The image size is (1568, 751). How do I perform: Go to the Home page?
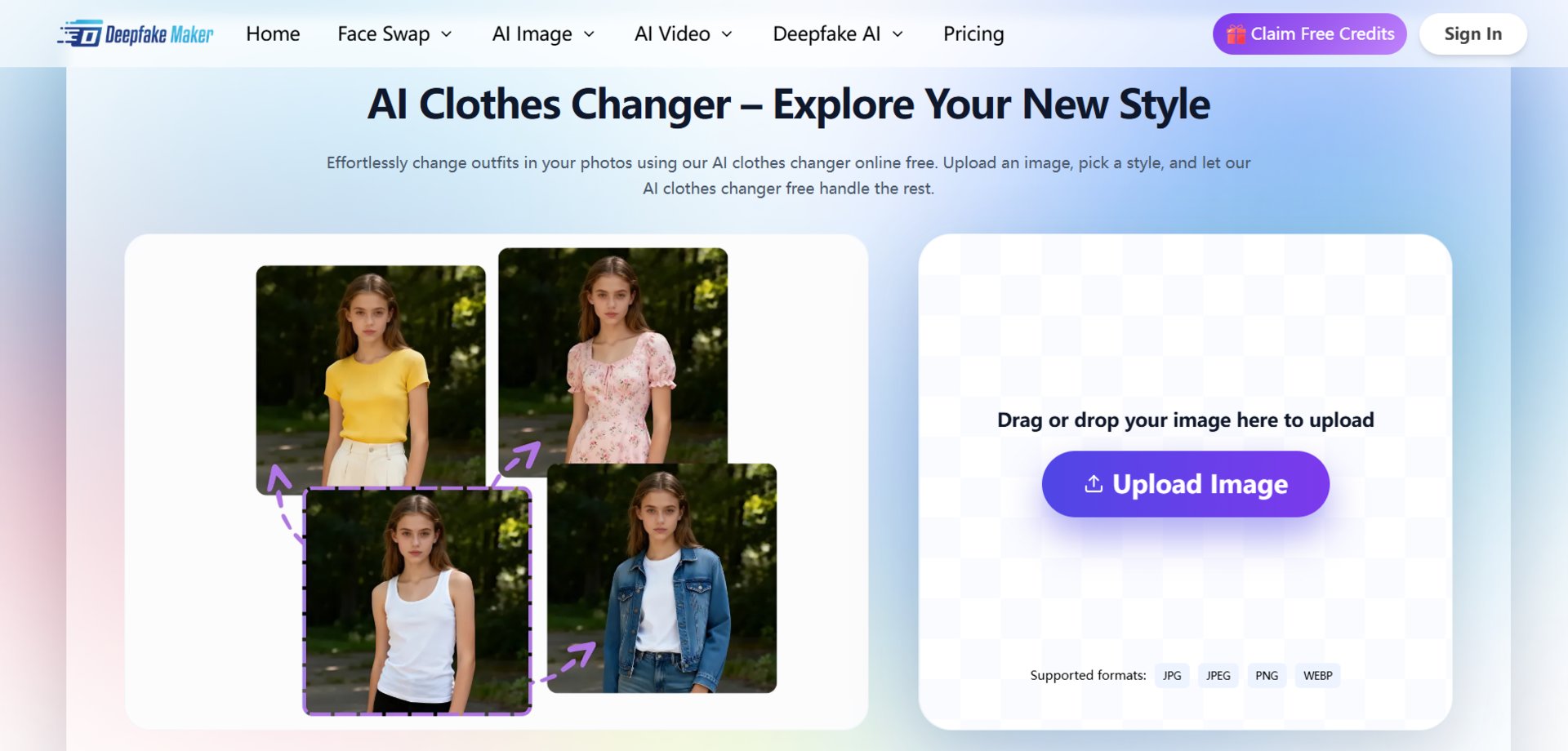[273, 34]
